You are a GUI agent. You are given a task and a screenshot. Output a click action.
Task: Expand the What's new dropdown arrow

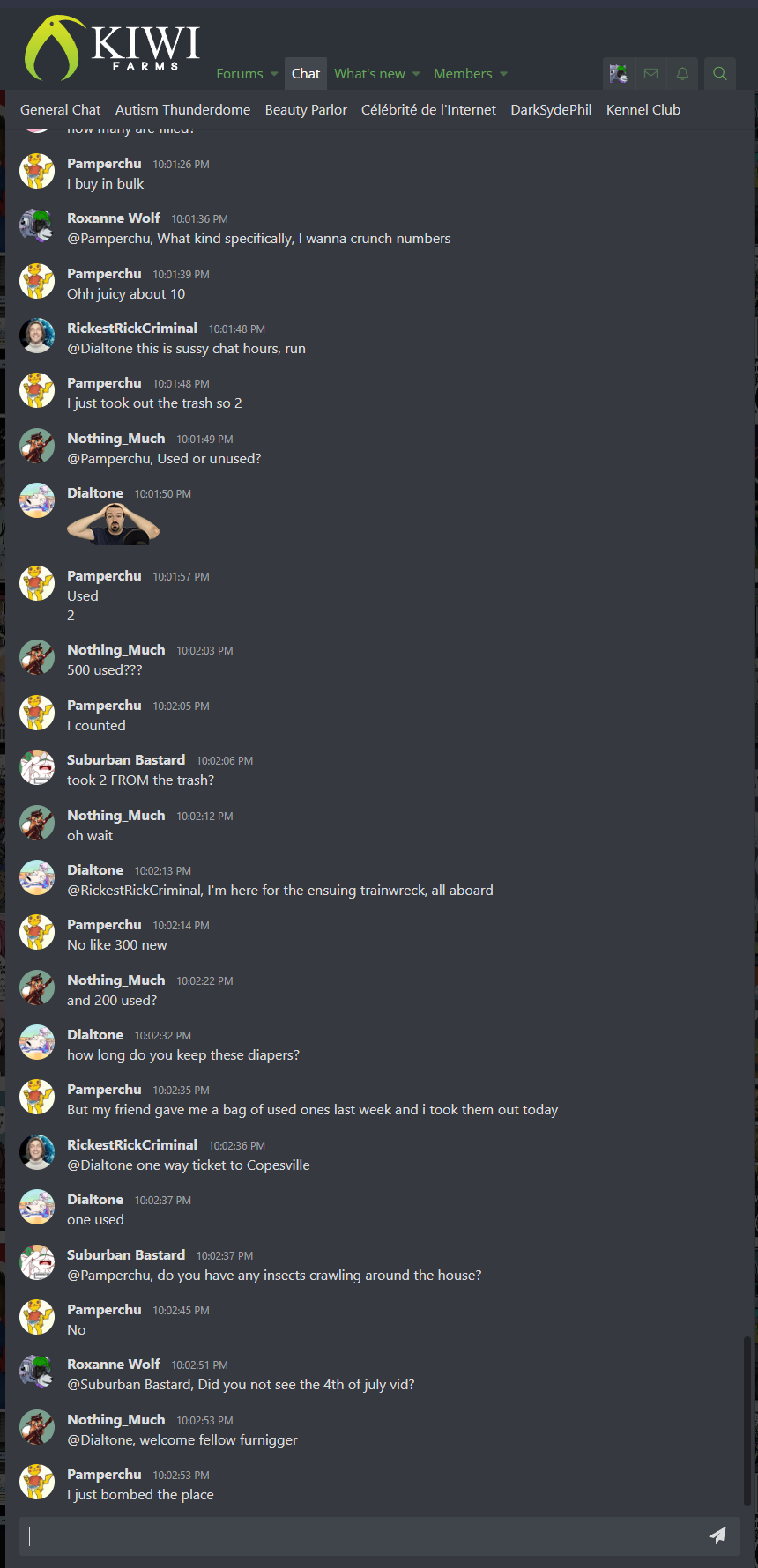416,74
